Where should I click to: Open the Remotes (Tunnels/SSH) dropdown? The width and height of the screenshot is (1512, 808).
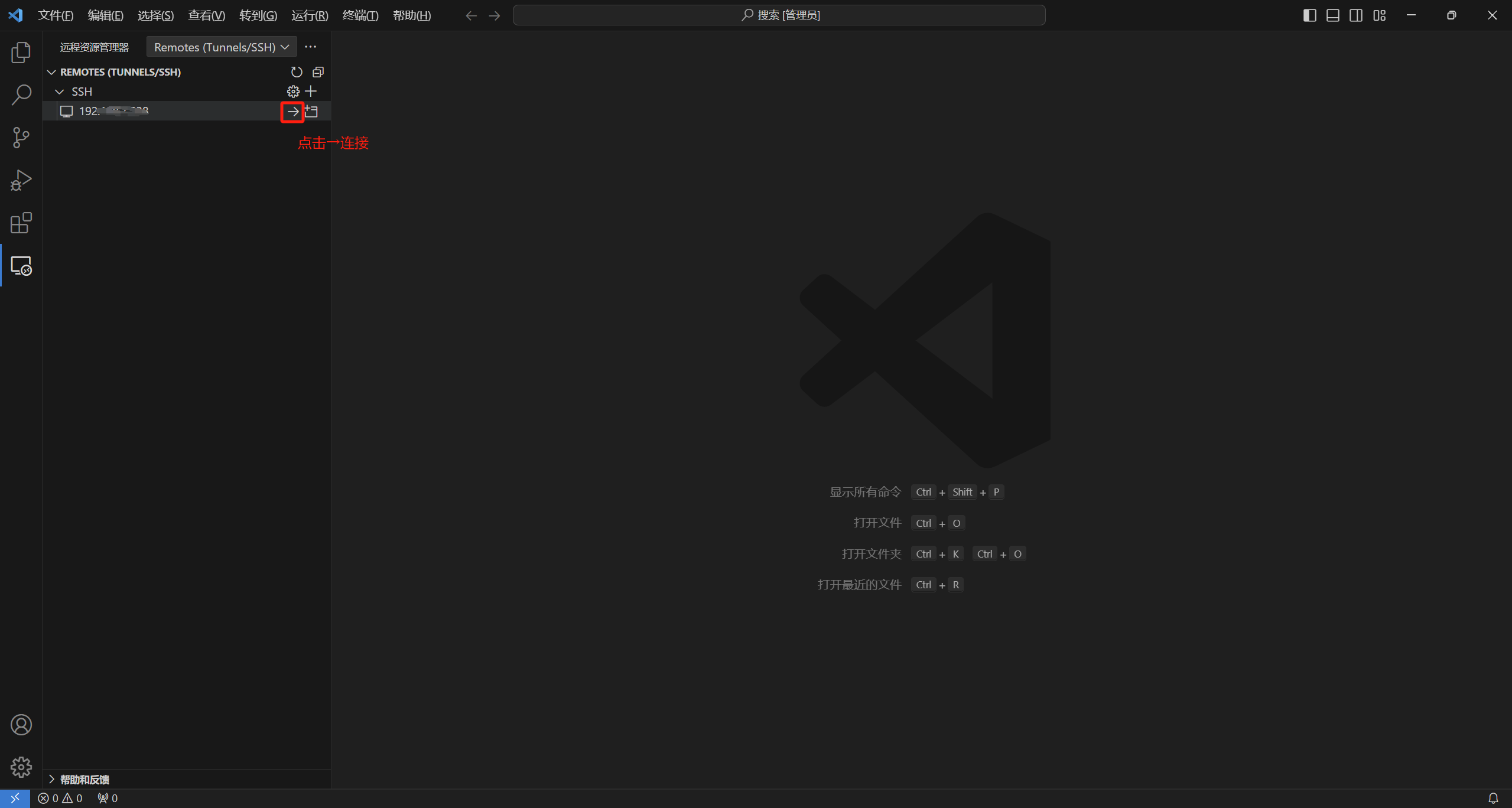(x=221, y=47)
